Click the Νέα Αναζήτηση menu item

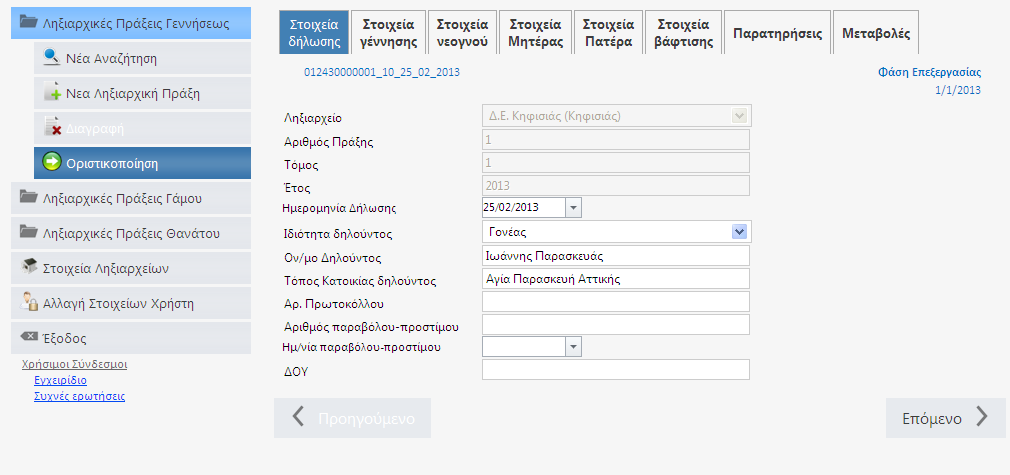click(142, 58)
